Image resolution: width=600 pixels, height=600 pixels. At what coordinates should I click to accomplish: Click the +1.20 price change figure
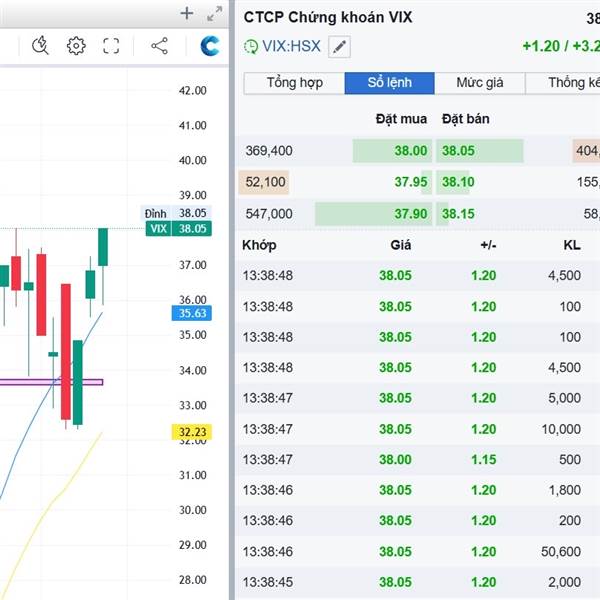(x=541, y=46)
